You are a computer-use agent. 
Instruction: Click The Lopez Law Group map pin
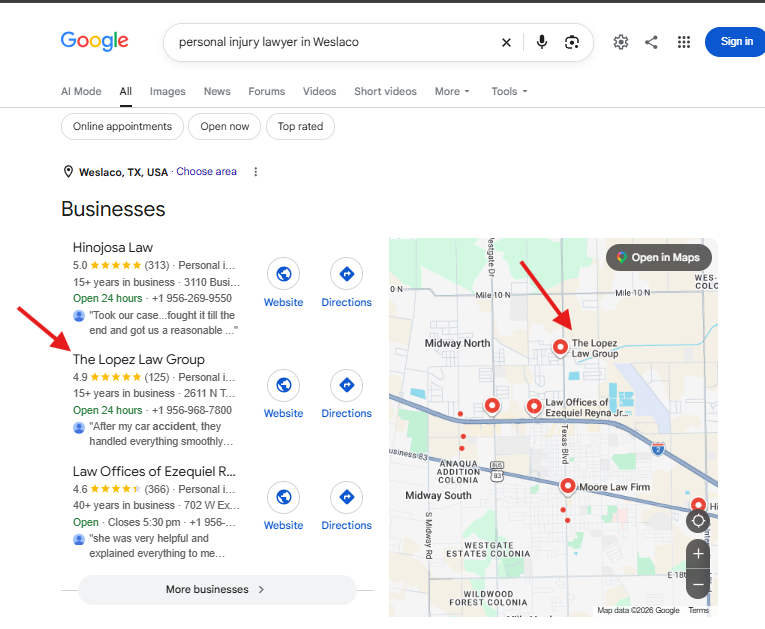coord(560,347)
